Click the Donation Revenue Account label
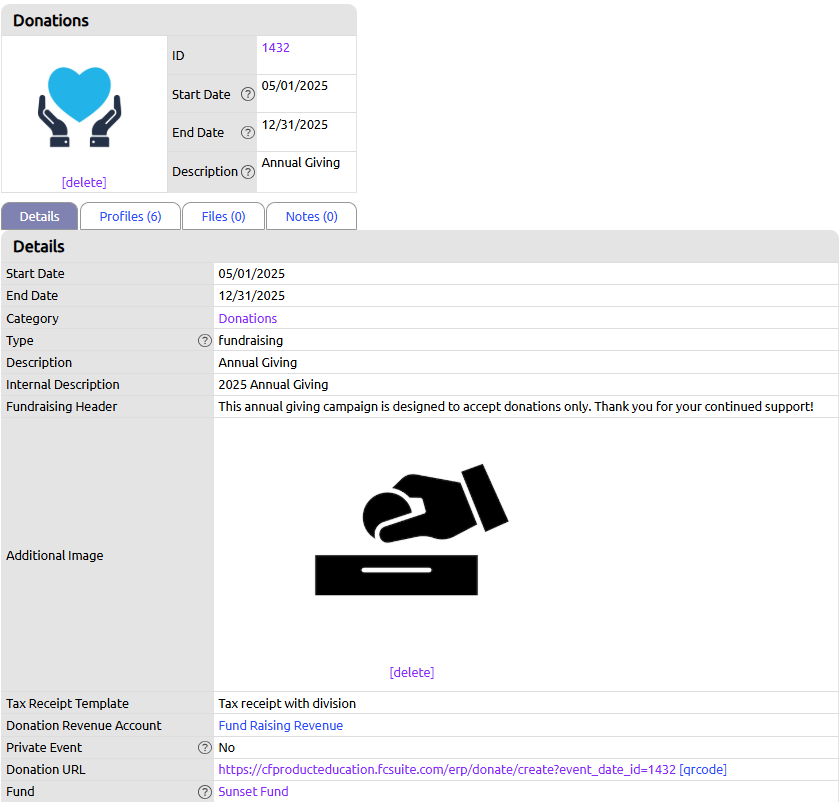Screen dimensions: 839x802 point(83,725)
